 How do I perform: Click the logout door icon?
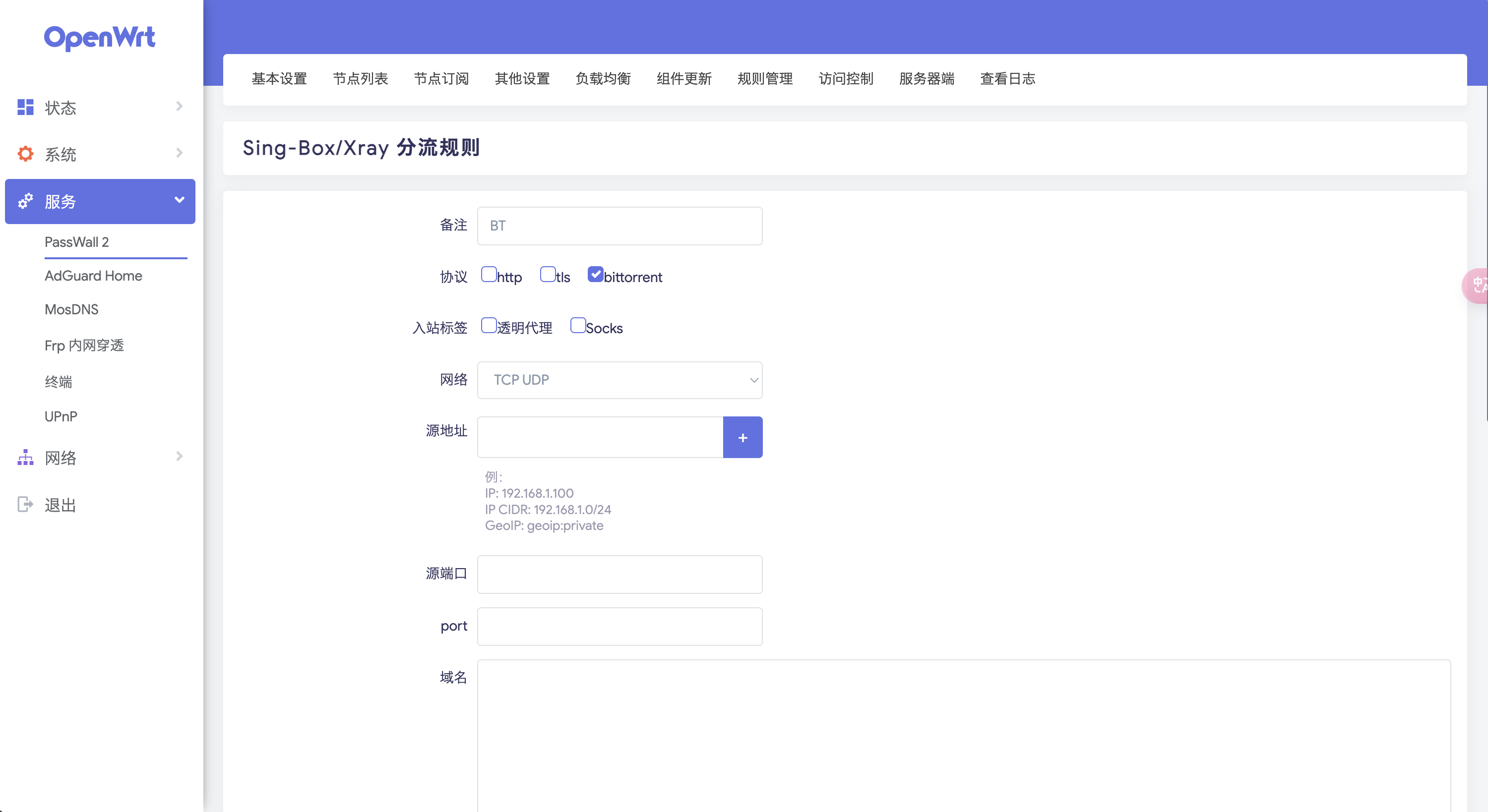(25, 504)
